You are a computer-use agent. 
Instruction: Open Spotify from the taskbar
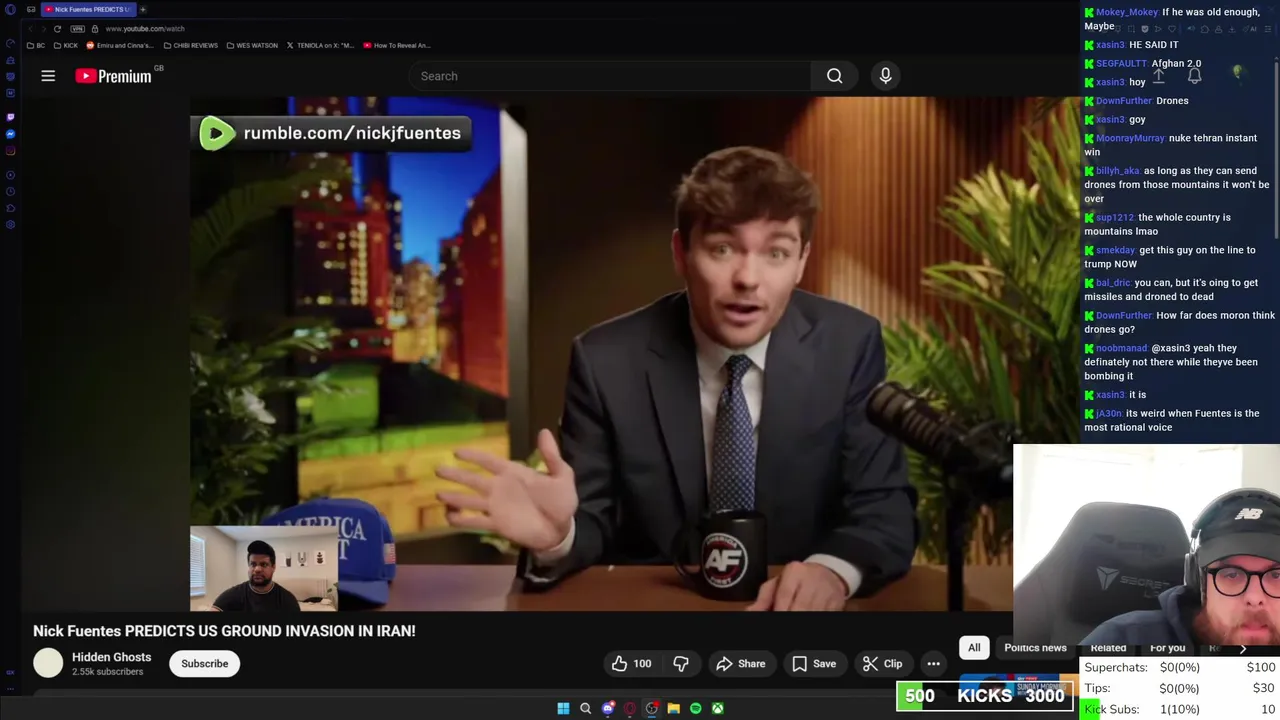tap(696, 708)
